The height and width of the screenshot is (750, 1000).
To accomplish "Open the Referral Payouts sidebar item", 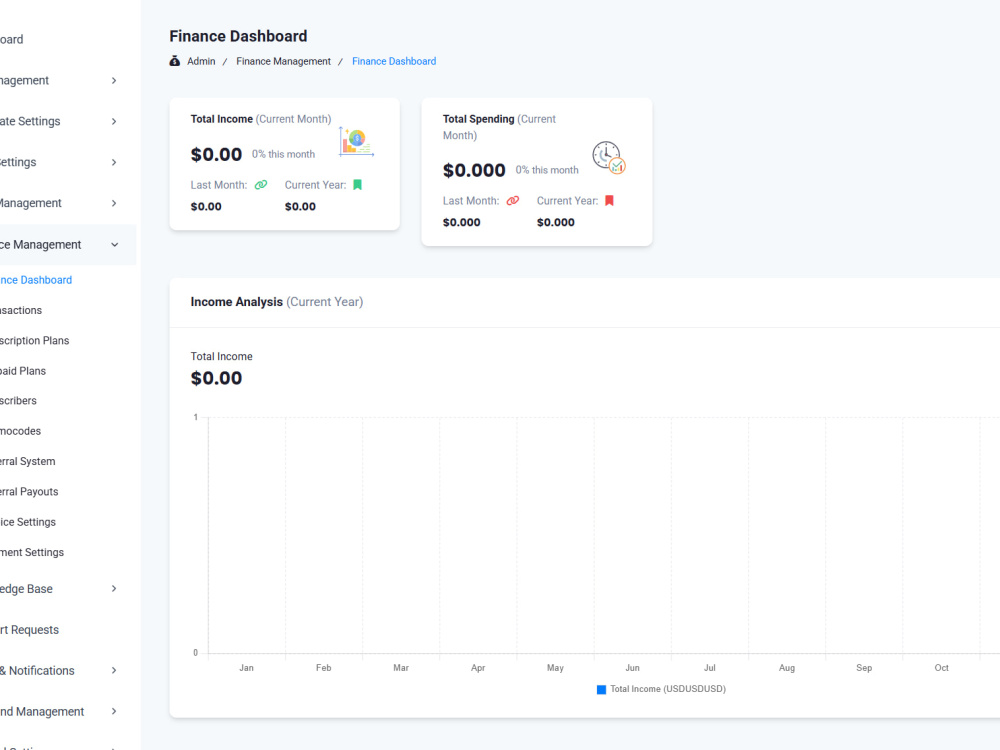I will [29, 492].
